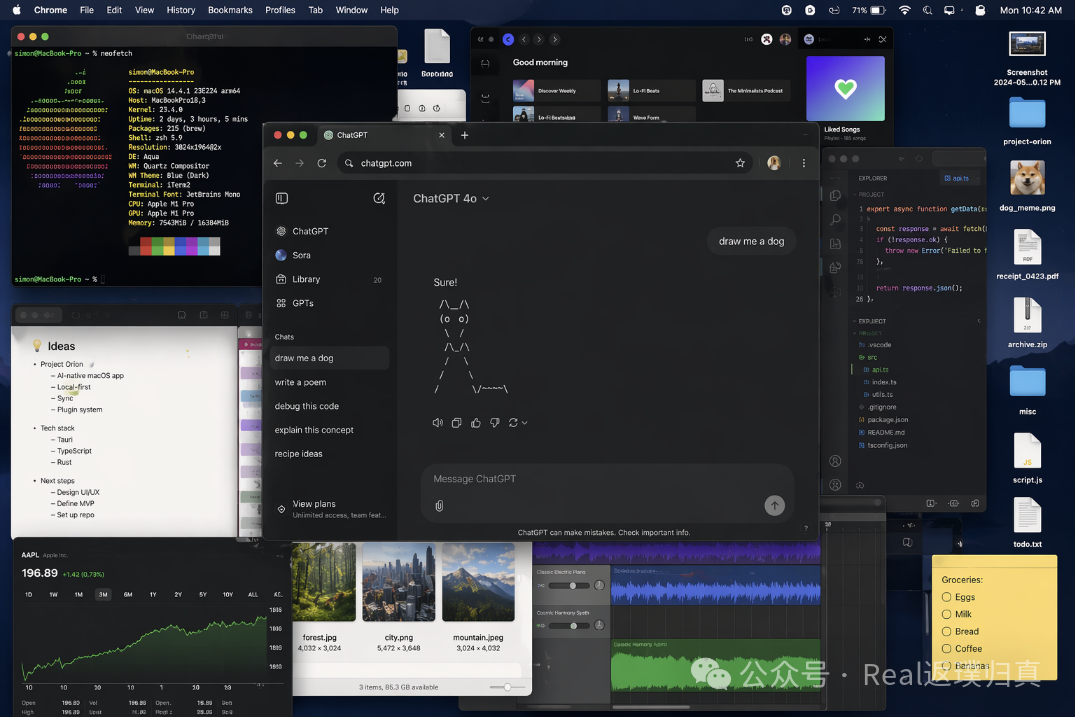Copy the ChatGPT response
Image resolution: width=1075 pixels, height=717 pixels.
457,423
